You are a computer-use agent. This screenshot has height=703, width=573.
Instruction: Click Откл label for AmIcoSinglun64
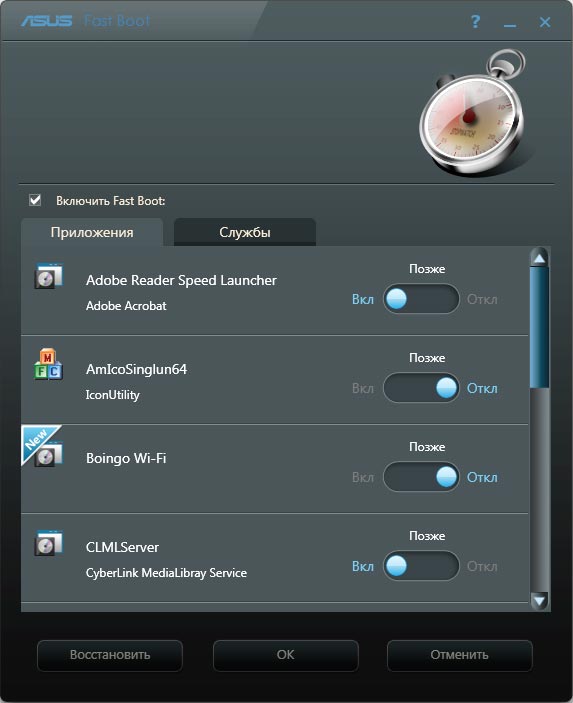coord(482,388)
